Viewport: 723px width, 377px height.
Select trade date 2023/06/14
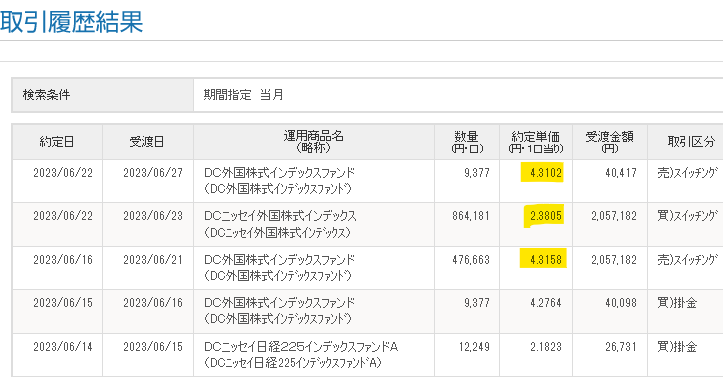[x=63, y=347]
